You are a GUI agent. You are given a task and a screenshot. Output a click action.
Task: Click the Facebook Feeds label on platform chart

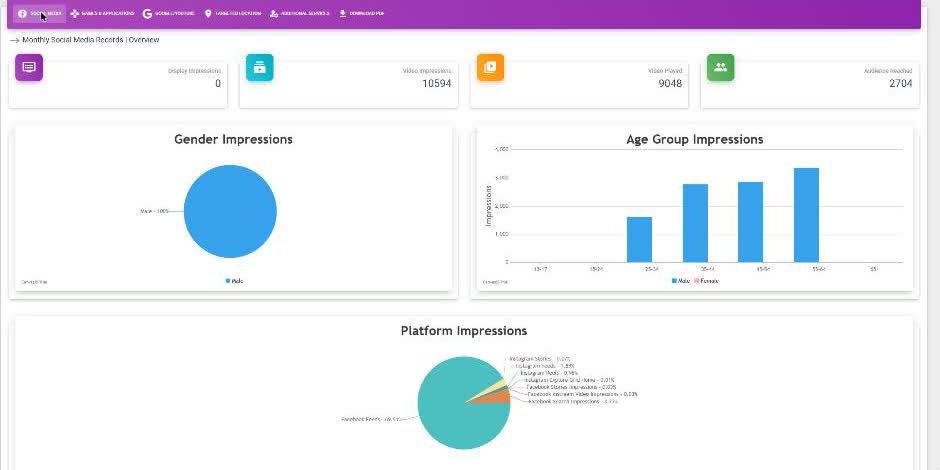click(370, 419)
